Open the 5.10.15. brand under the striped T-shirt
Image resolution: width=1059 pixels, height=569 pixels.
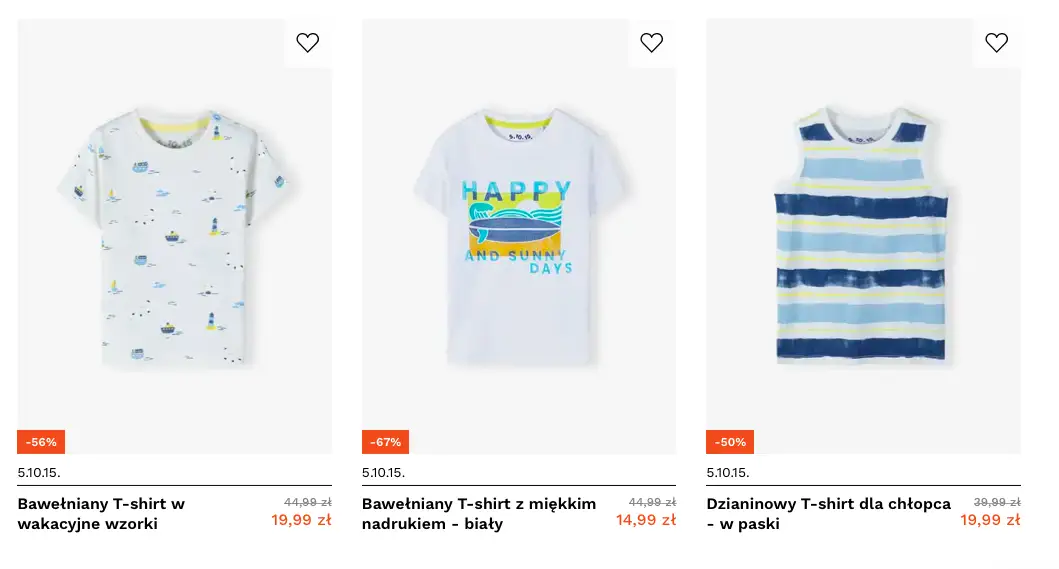pos(728,473)
